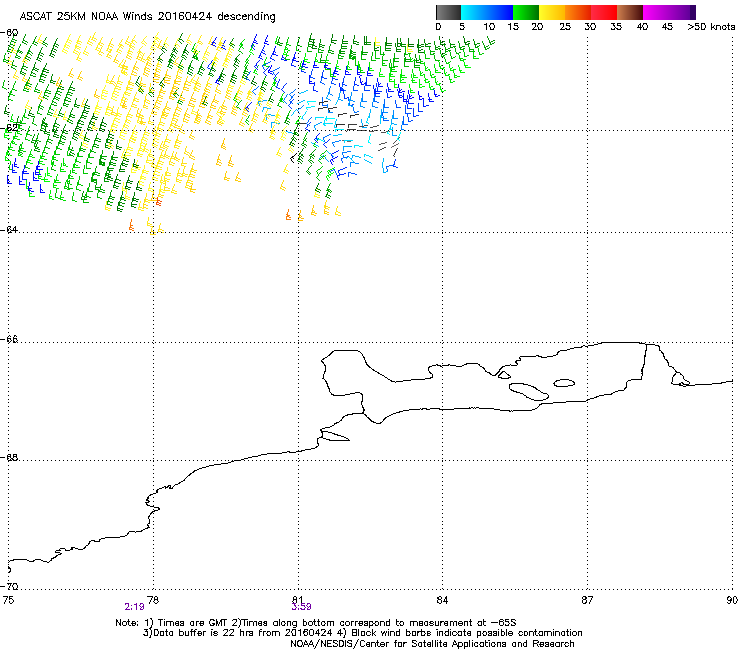Screen dimensions: 740x650
Task: Click the brown 35-40 knots legend segment
Action: 630,12
